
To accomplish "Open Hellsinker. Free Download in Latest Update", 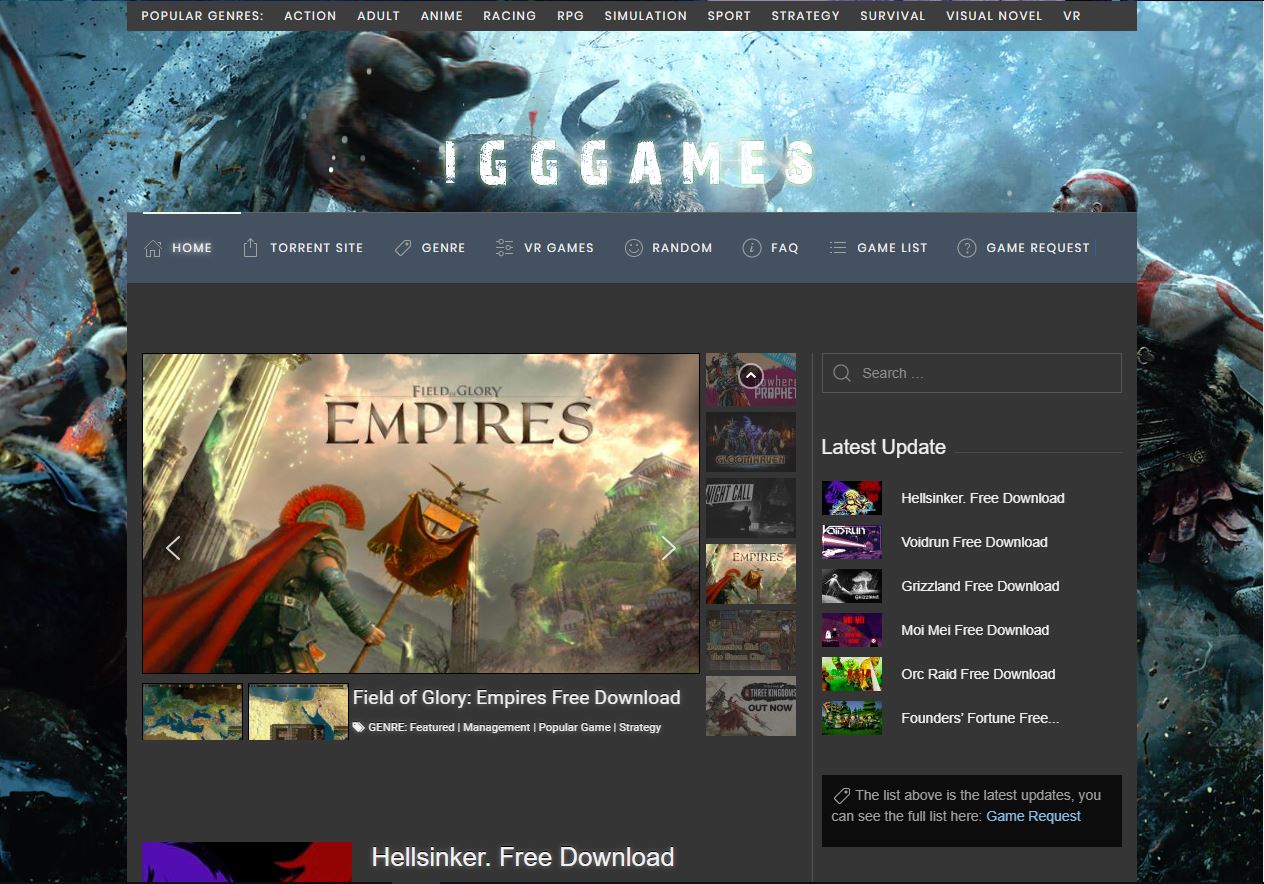I will [x=983, y=498].
